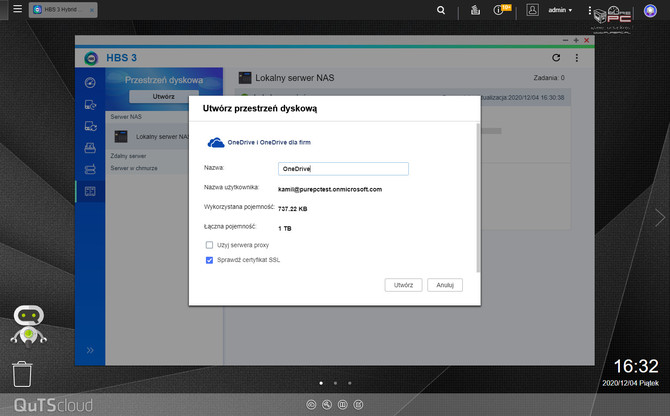Expand the HBS 3 sidebar with double chevron
Screen dimensions: 670x416
(90, 350)
